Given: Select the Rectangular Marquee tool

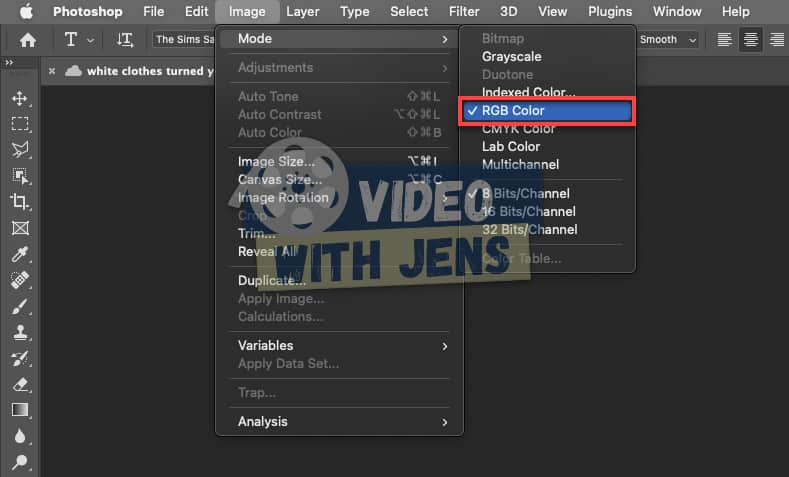Looking at the screenshot, I should tap(20, 124).
